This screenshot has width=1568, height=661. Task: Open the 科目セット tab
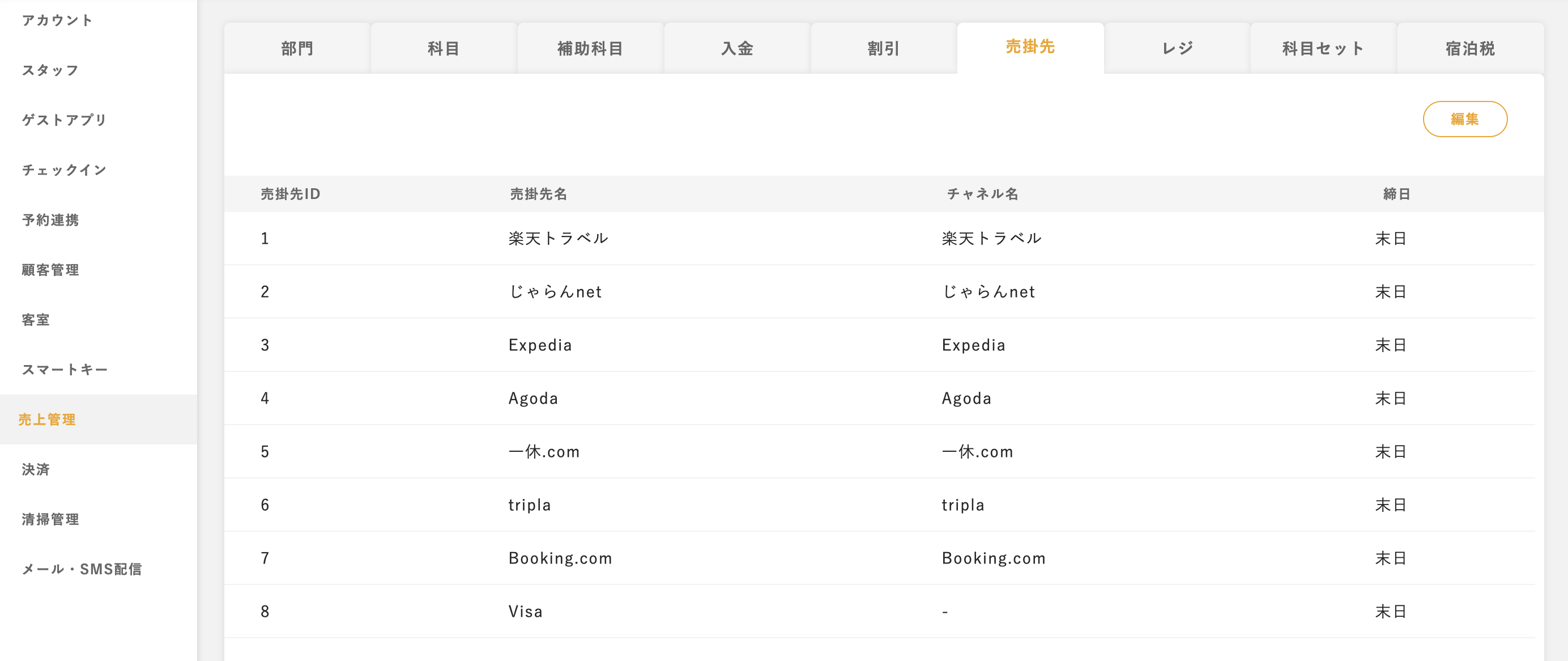pos(1324,48)
